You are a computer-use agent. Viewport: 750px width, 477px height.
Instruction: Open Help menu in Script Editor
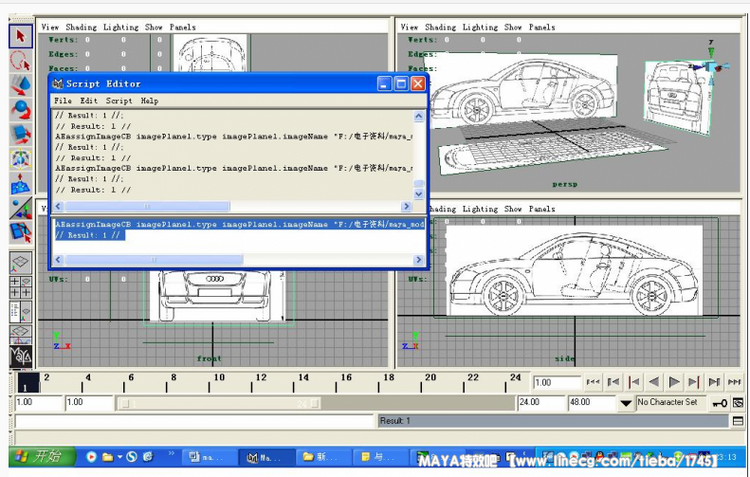pos(149,100)
